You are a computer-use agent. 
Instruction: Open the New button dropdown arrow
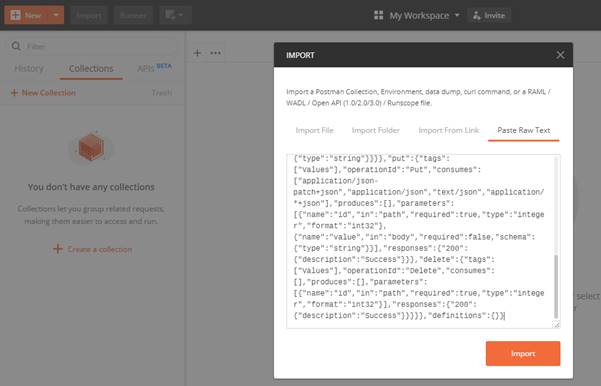coord(56,15)
